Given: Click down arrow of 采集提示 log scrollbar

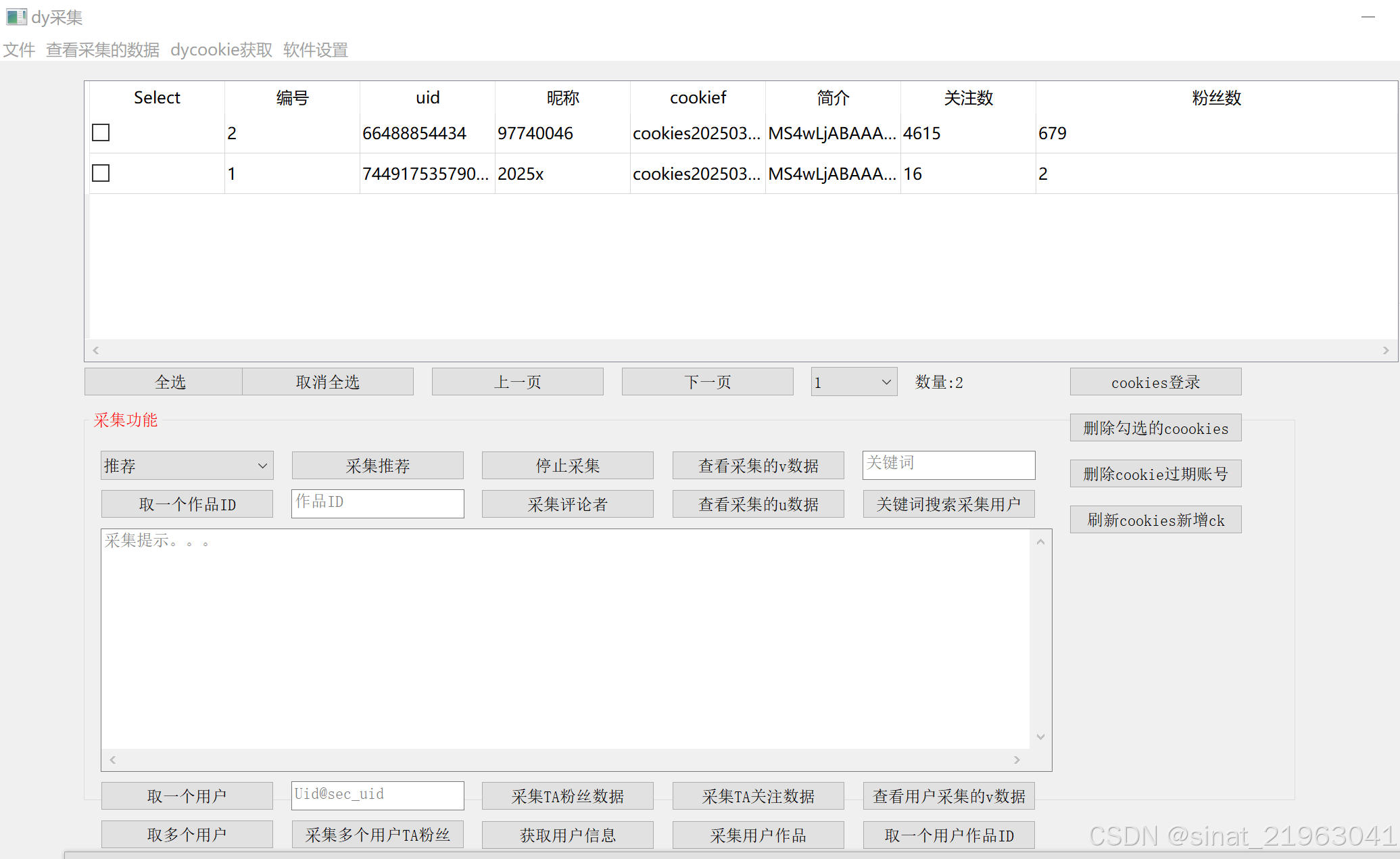Looking at the screenshot, I should pyautogui.click(x=1040, y=737).
